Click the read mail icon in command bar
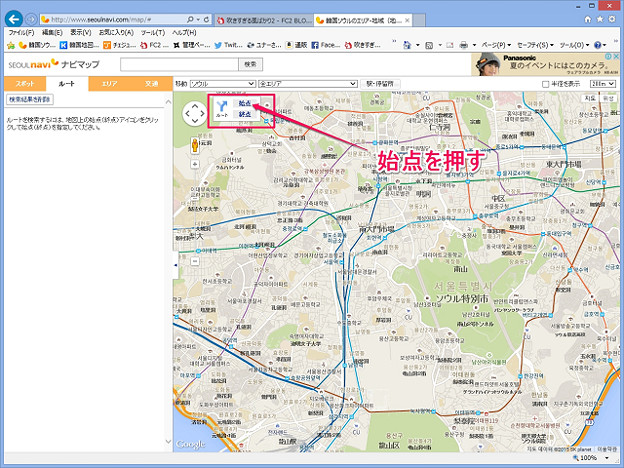This screenshot has width=624, height=468. (450, 45)
